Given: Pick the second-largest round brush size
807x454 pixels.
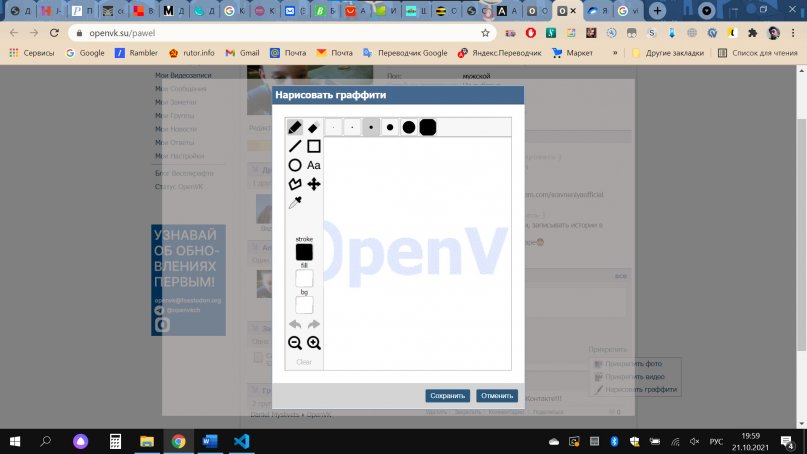Looking at the screenshot, I should pyautogui.click(x=409, y=127).
